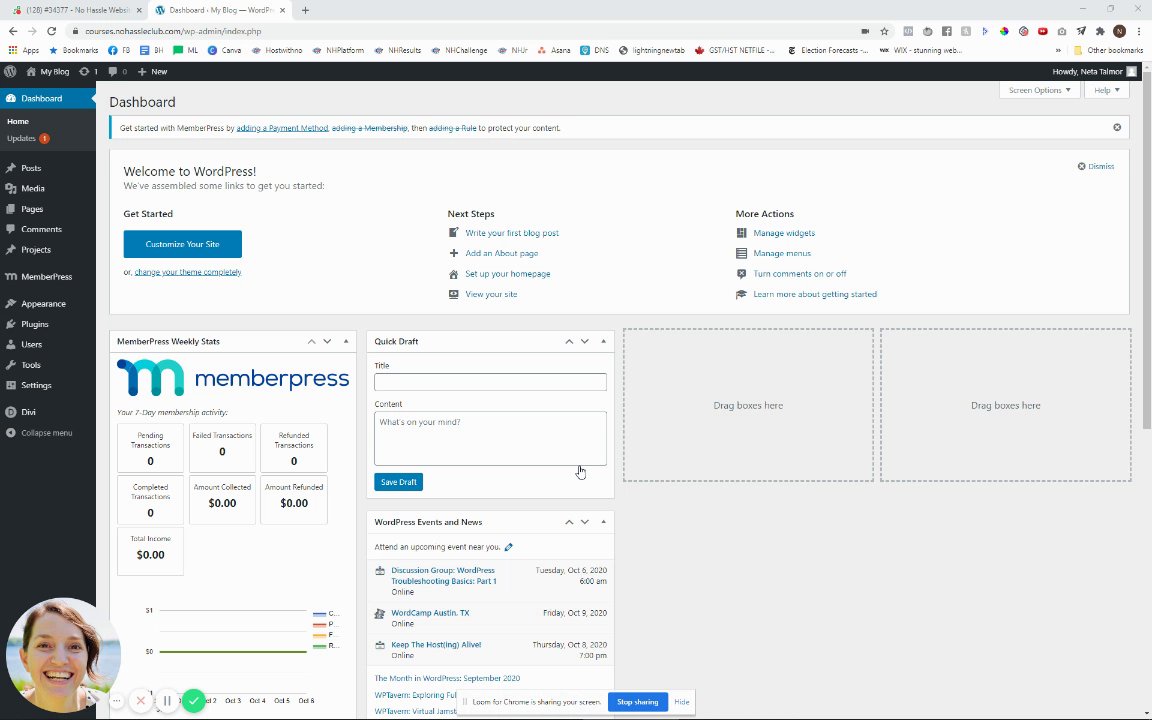This screenshot has height=720, width=1152.
Task: Click the What's on your mind content box
Action: (490, 439)
